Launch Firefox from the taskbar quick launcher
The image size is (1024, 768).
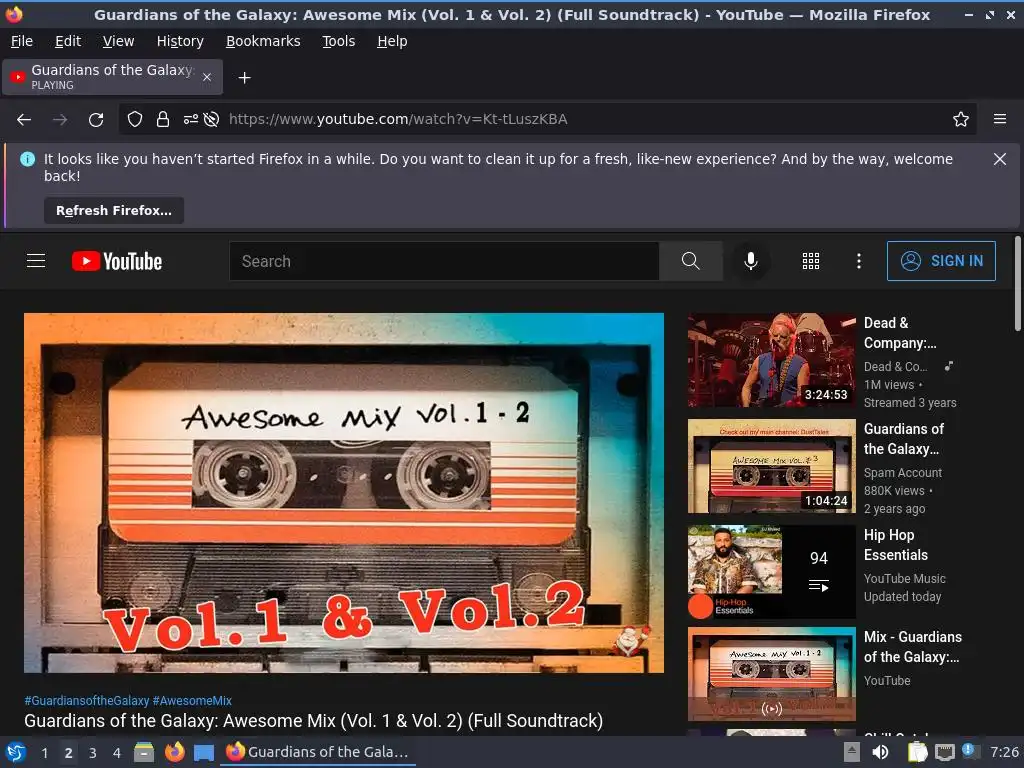[x=174, y=752]
